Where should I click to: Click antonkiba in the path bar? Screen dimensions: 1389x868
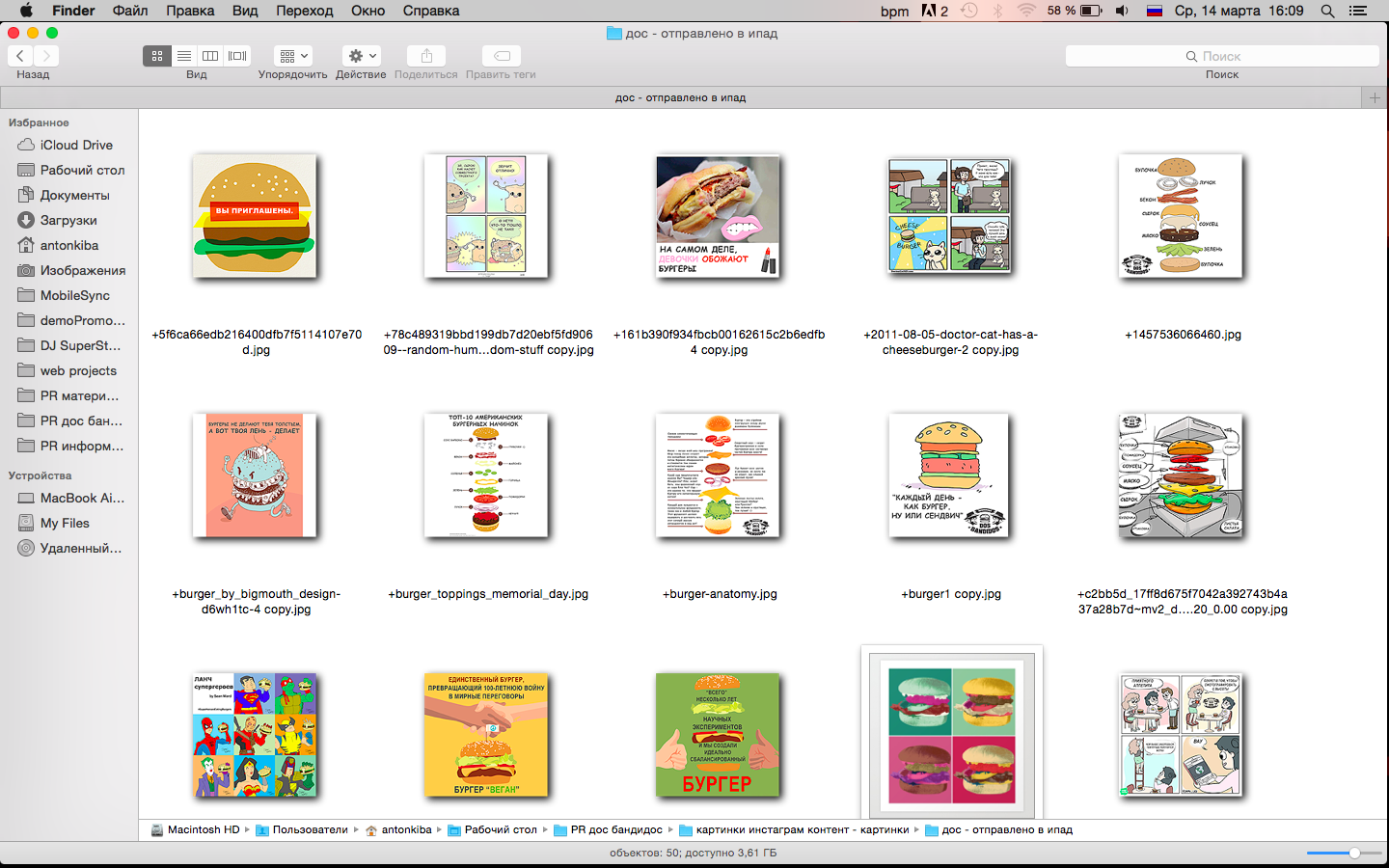click(406, 829)
